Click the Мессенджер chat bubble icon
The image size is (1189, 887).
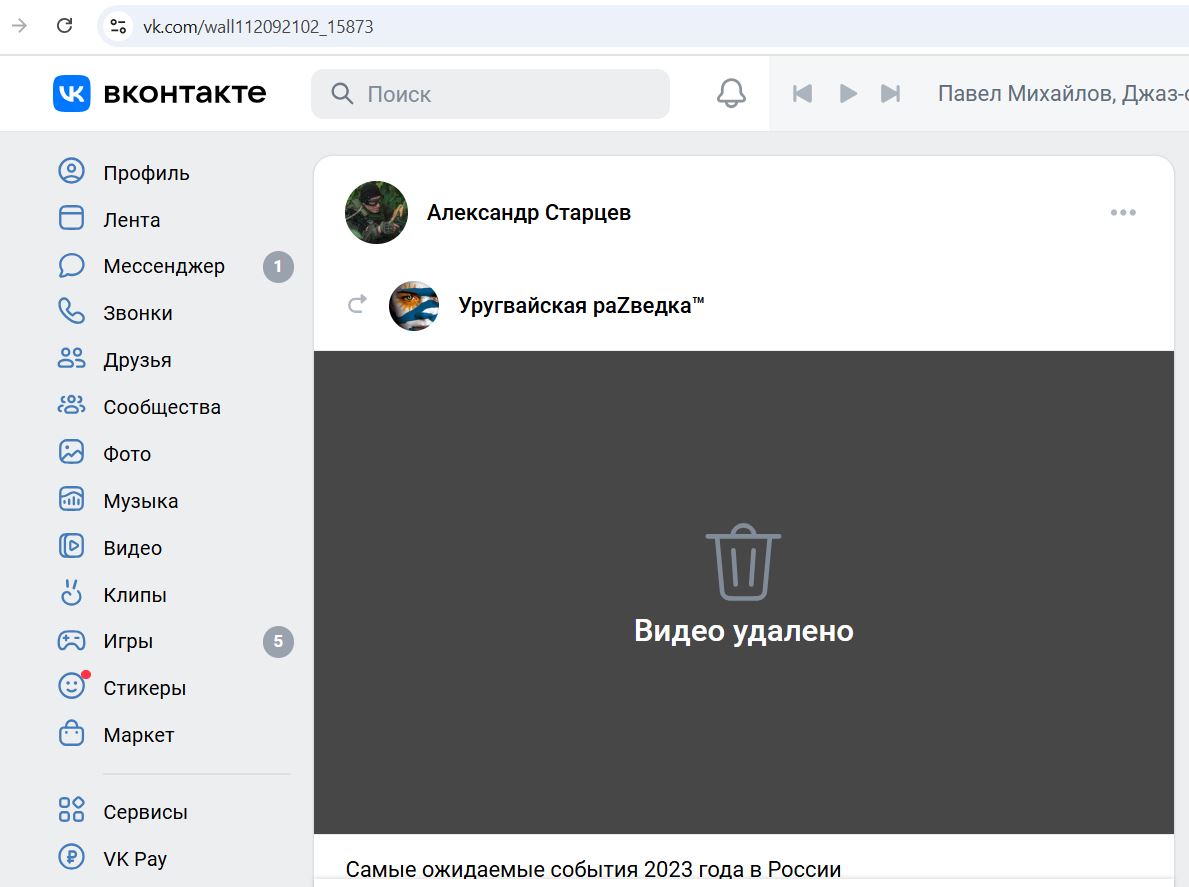click(x=71, y=265)
